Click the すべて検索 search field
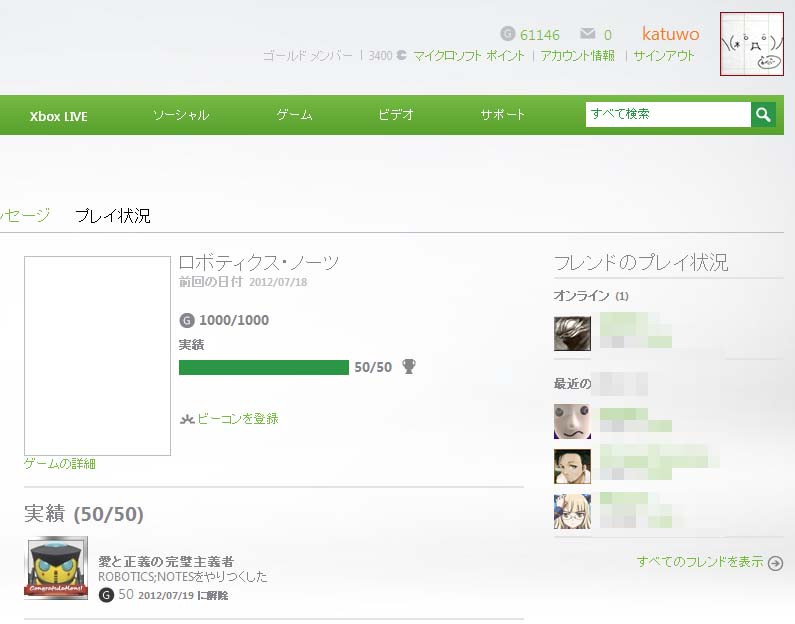Viewport: 795px width, 624px height. [668, 115]
